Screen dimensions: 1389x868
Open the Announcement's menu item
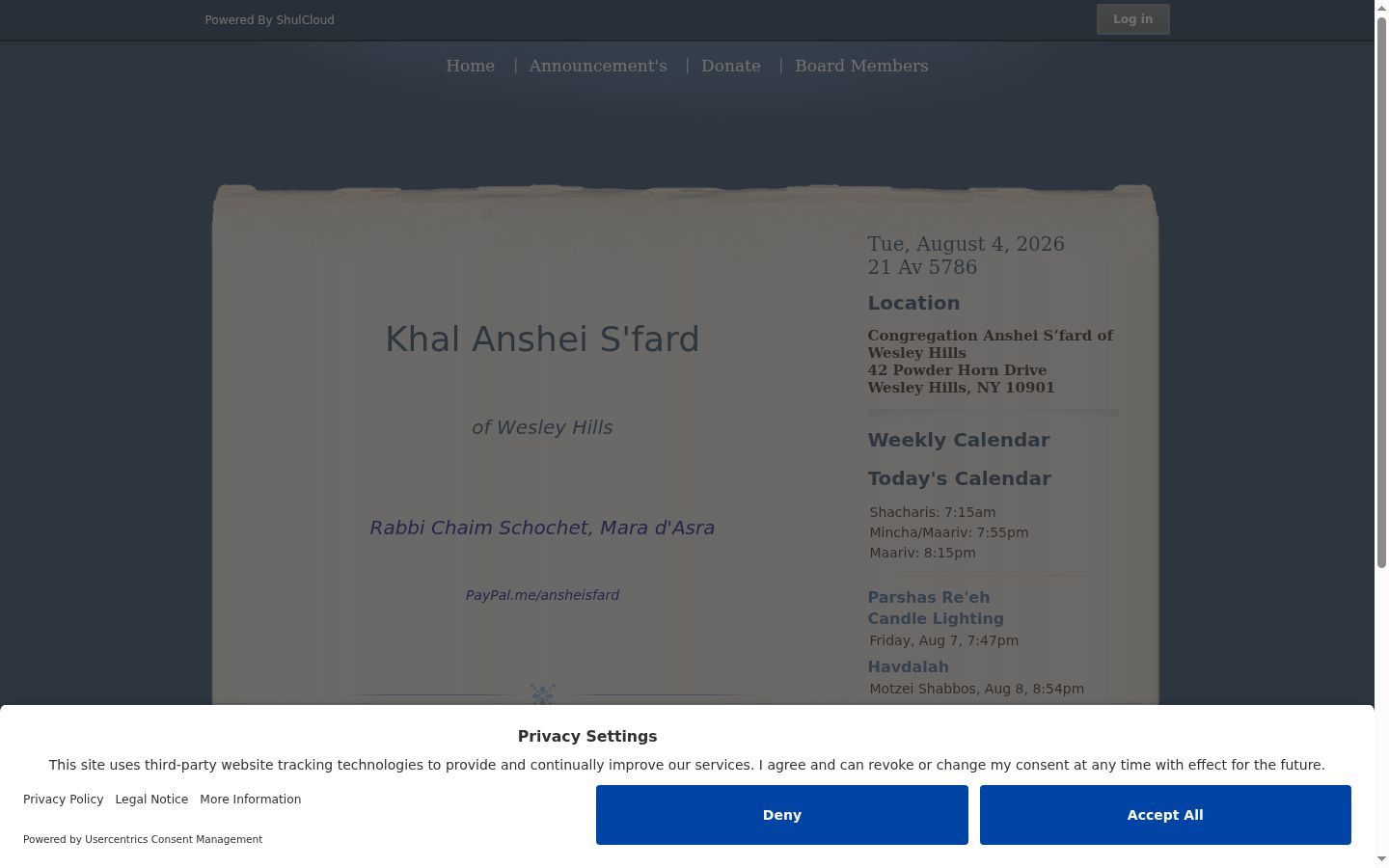pos(598,66)
